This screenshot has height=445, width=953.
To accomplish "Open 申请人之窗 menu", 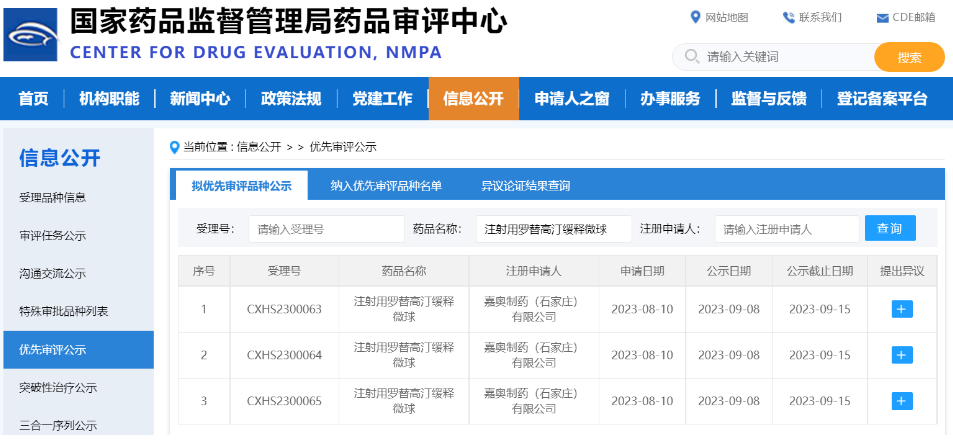I will coord(572,98).
